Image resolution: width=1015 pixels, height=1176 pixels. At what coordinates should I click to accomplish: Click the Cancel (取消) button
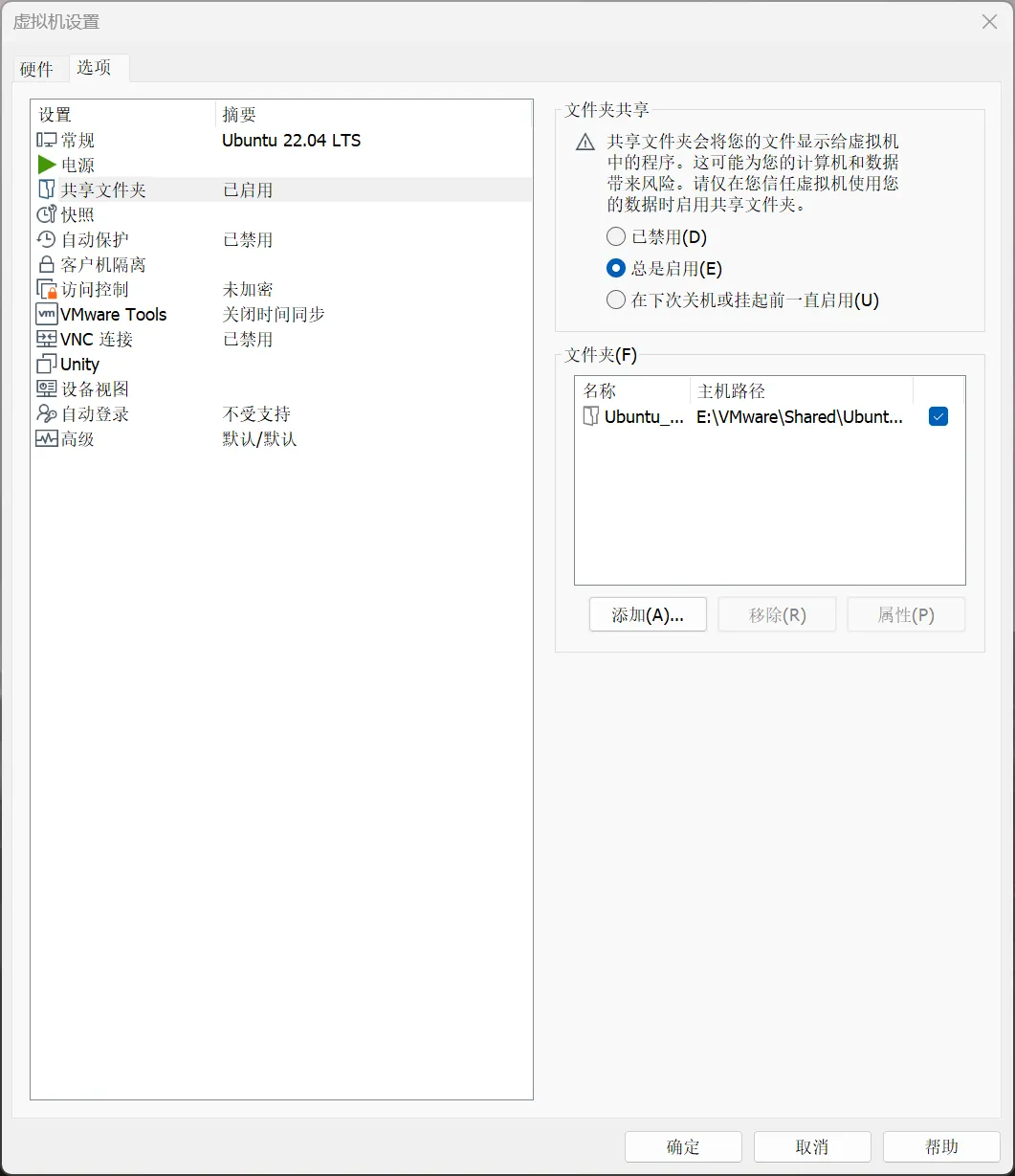coord(812,1147)
